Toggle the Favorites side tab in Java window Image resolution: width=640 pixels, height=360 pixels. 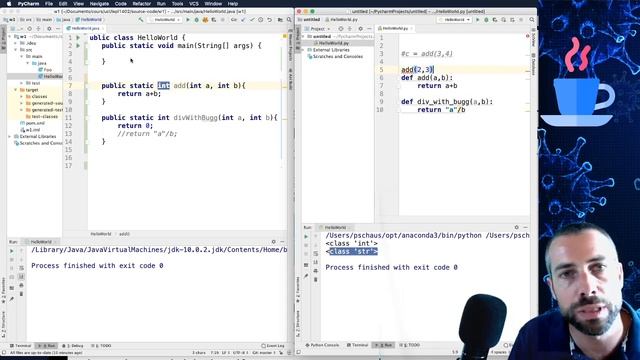click(3, 290)
